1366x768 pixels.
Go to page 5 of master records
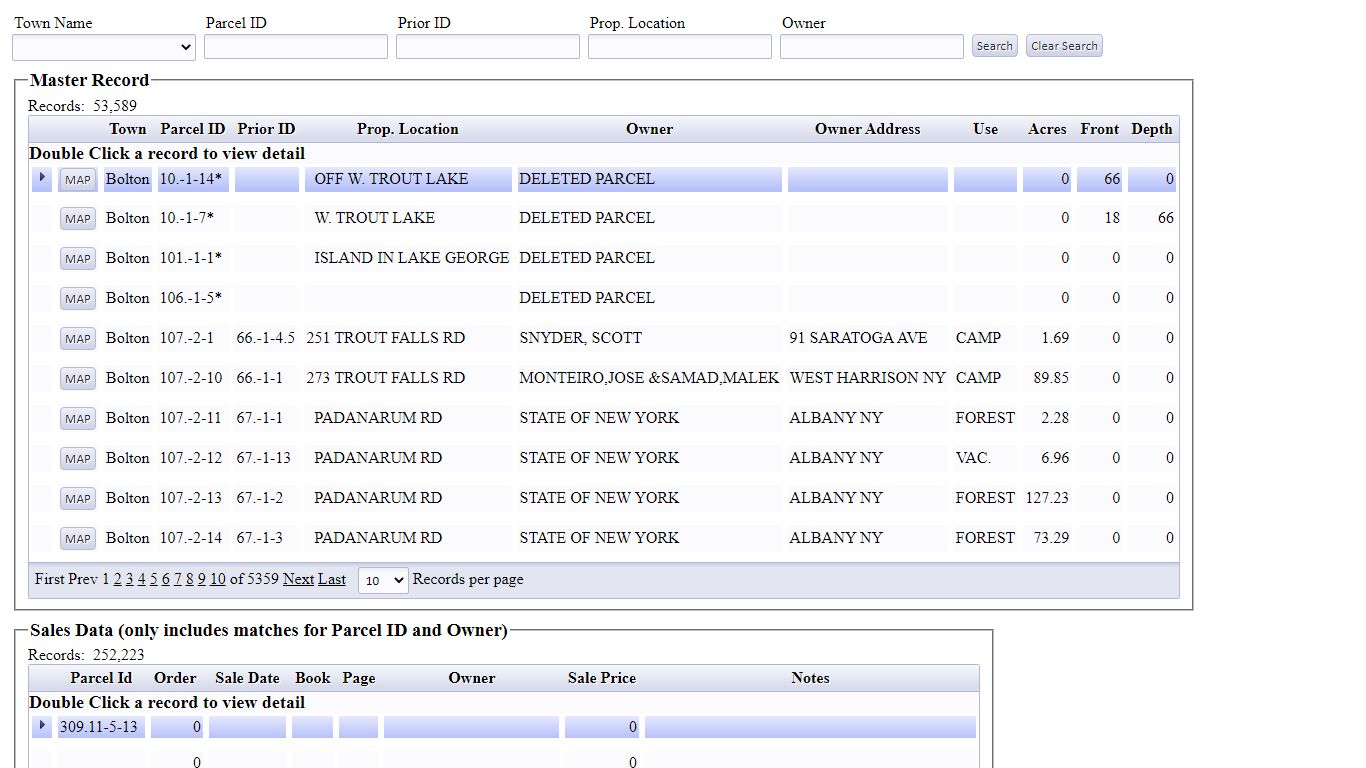point(154,579)
